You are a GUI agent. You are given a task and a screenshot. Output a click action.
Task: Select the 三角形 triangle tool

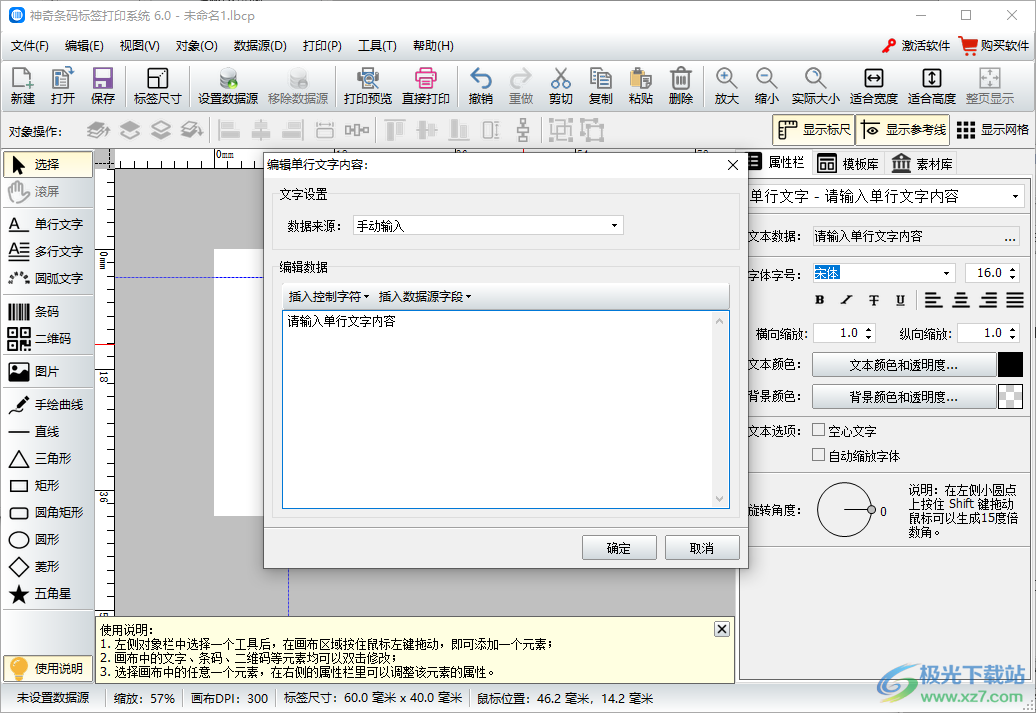pyautogui.click(x=48, y=458)
